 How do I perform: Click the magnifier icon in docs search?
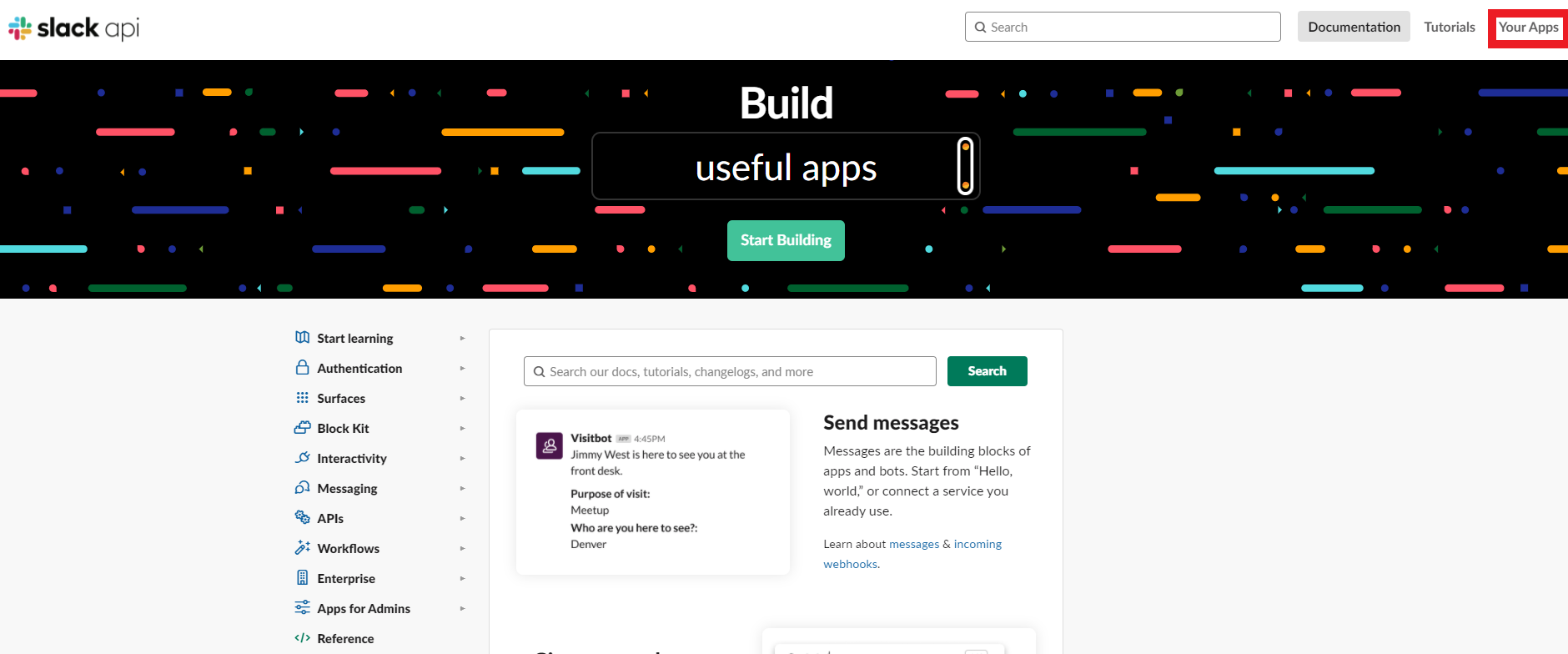pyautogui.click(x=540, y=372)
